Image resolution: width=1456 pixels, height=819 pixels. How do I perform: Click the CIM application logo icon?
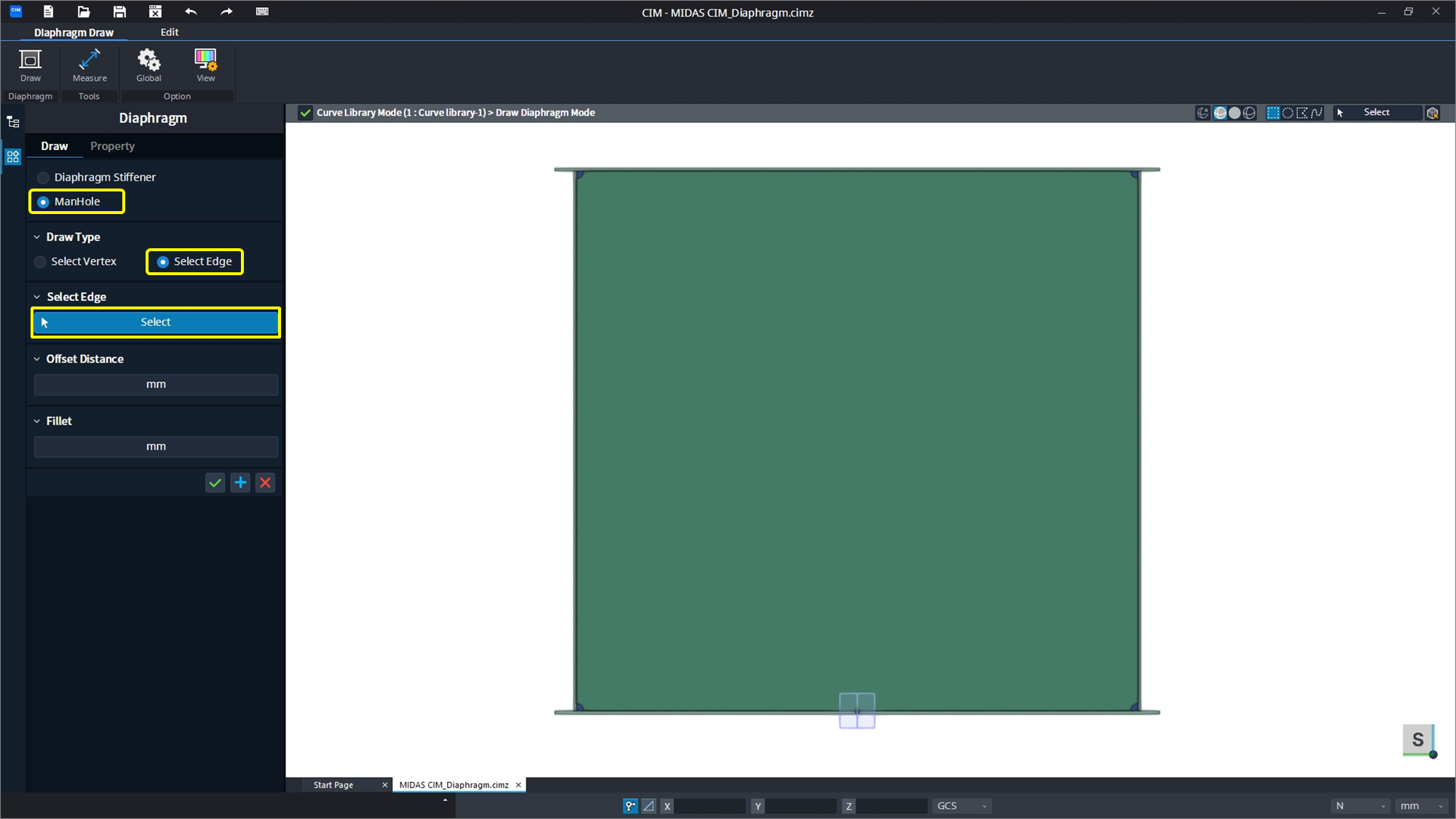(x=15, y=11)
